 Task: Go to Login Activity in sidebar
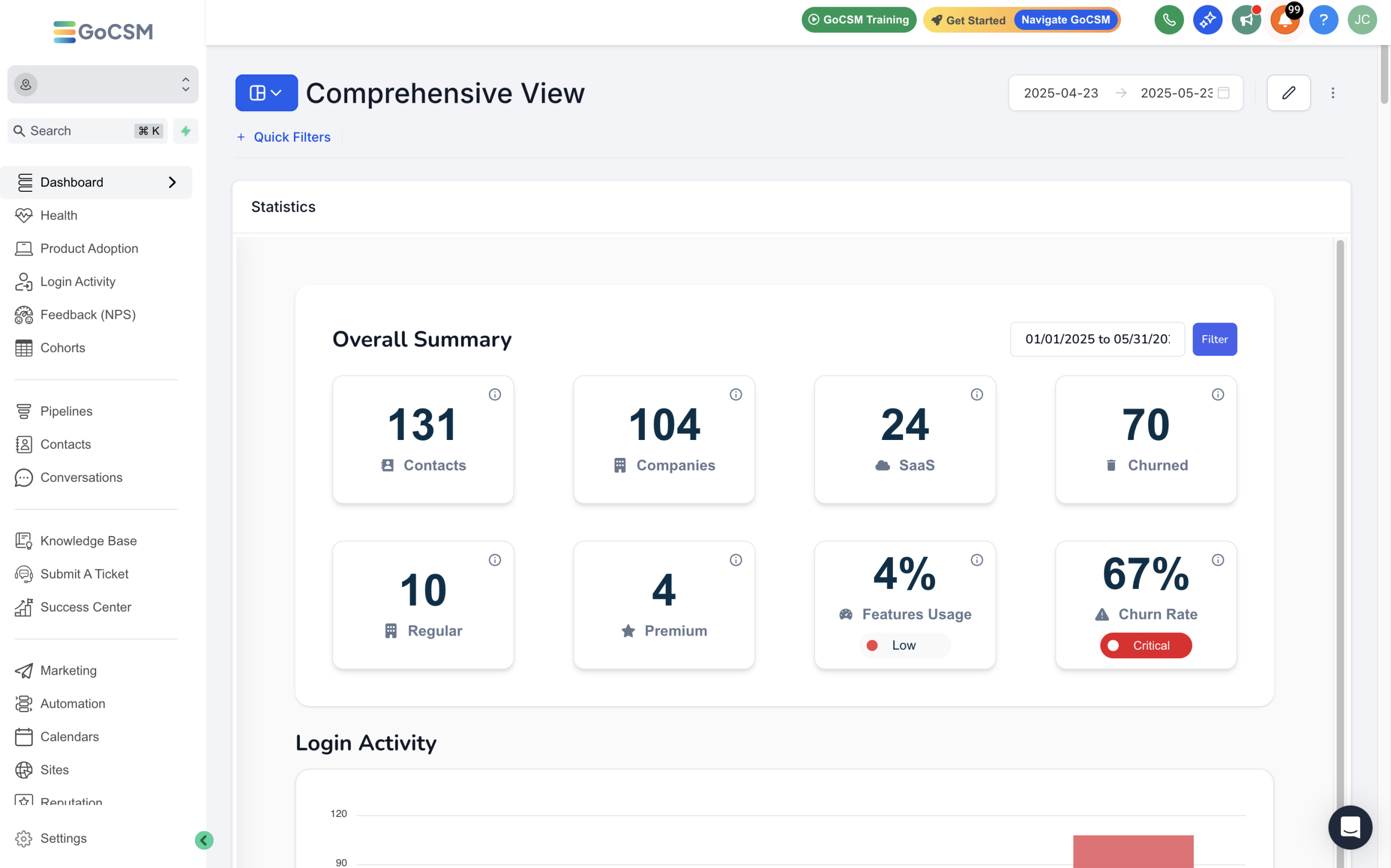(96, 281)
